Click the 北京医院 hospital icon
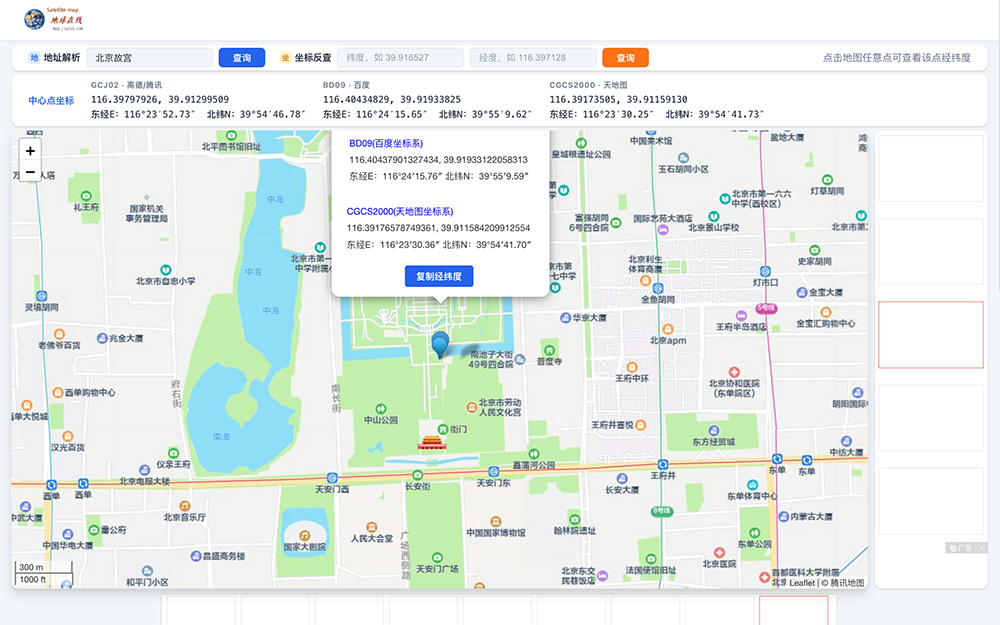The width and height of the screenshot is (1000, 625). pos(719,552)
